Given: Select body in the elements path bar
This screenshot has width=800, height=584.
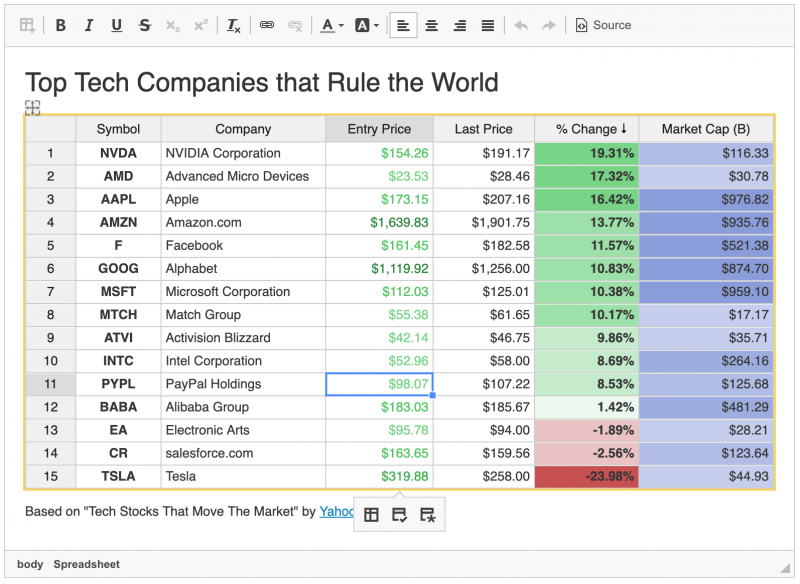Looking at the screenshot, I should [30, 564].
